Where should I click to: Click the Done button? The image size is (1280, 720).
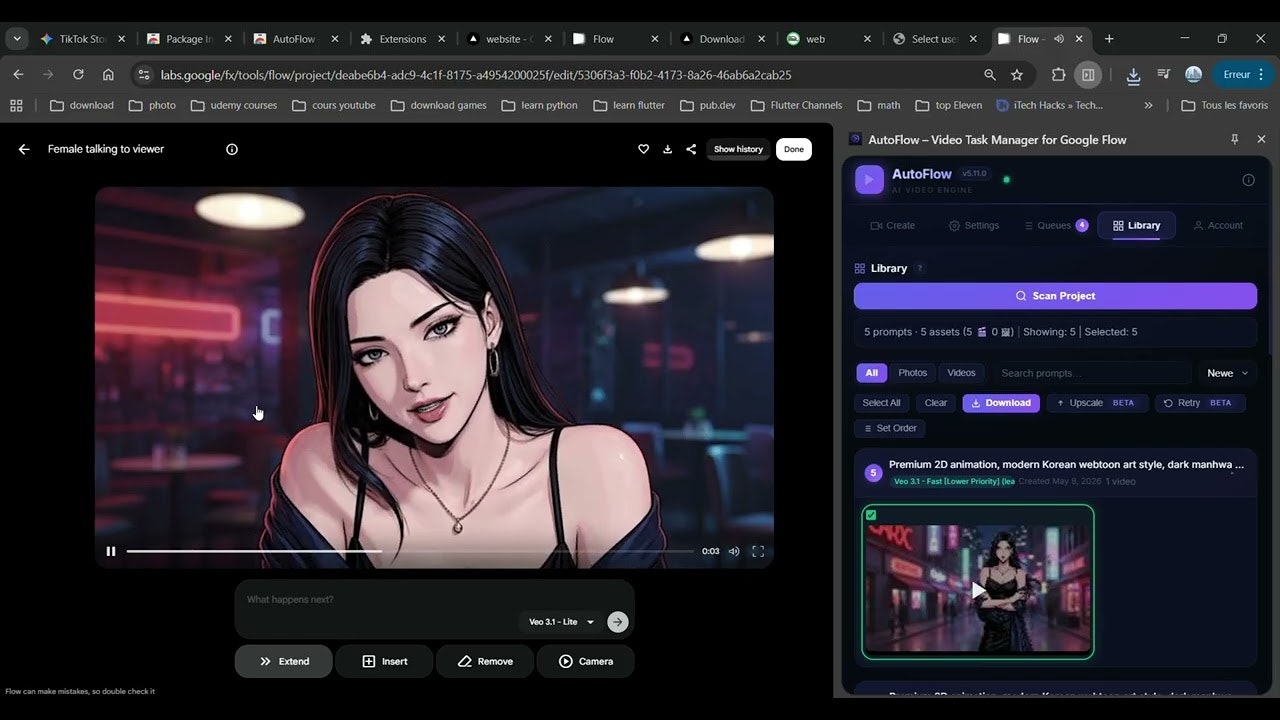[x=794, y=149]
